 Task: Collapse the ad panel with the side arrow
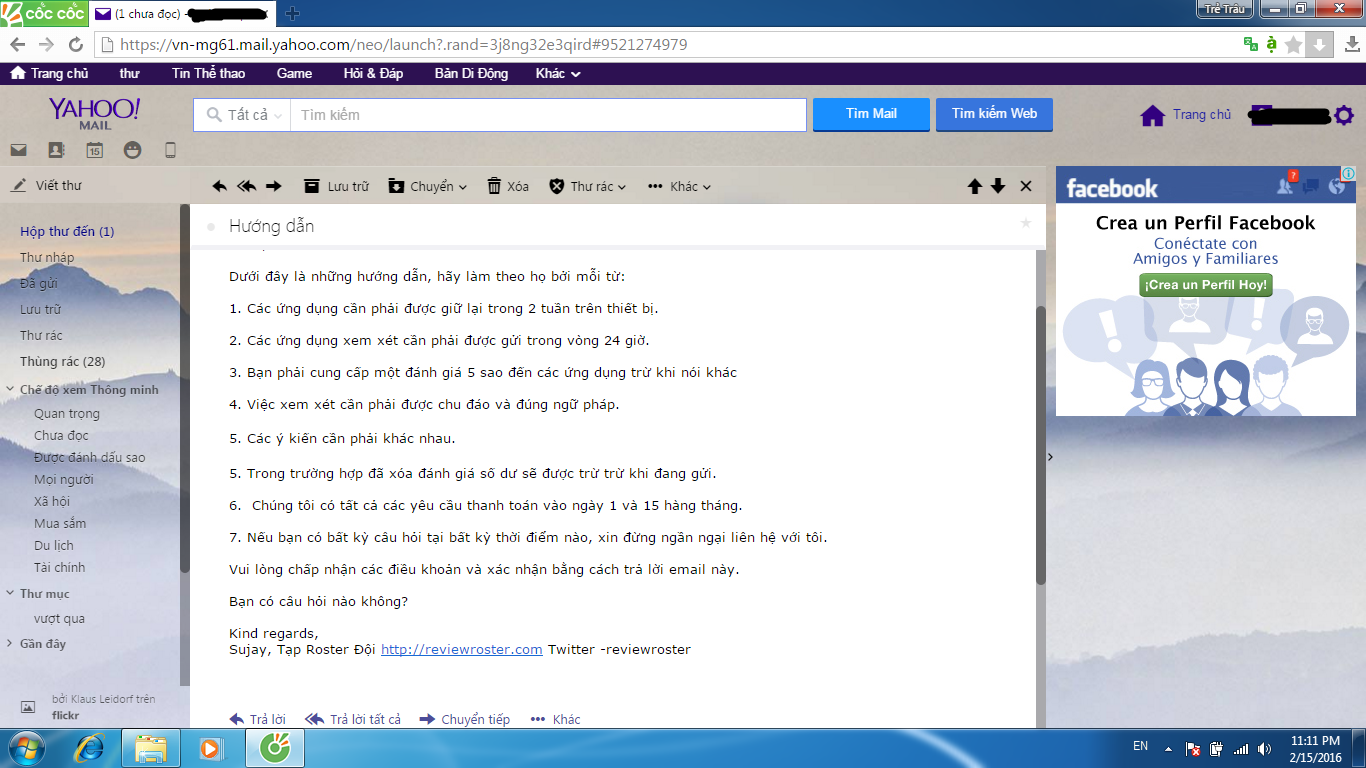click(x=1050, y=457)
